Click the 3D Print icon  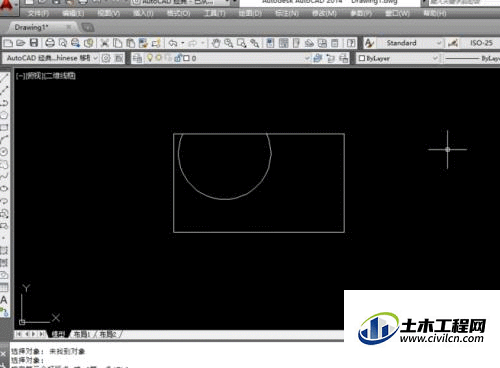(88, 43)
